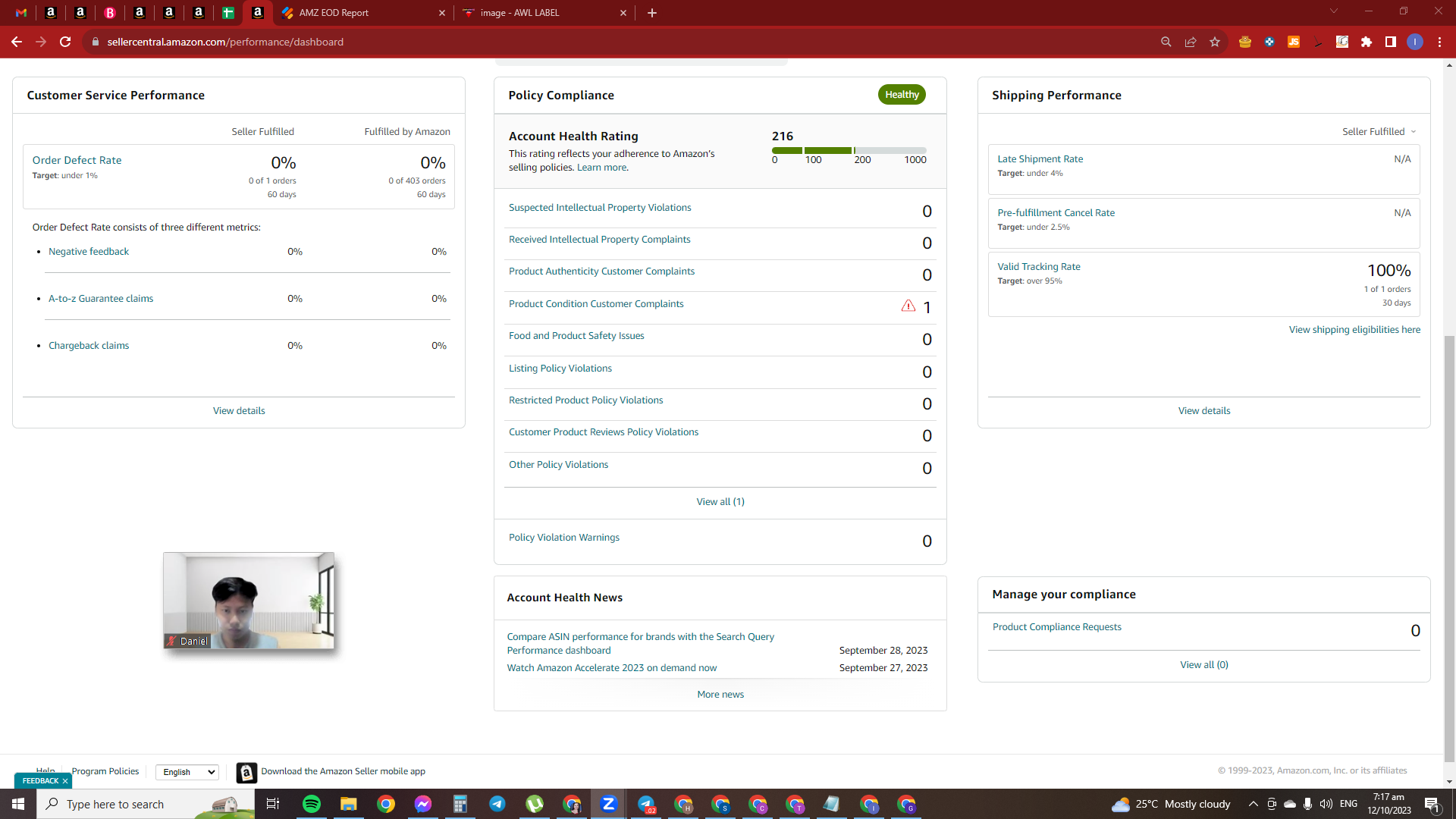Viewport: 1456px width, 819px height.
Task: Expand the Seller Fulfilled dropdown in Shipping Performance
Action: click(x=1379, y=132)
